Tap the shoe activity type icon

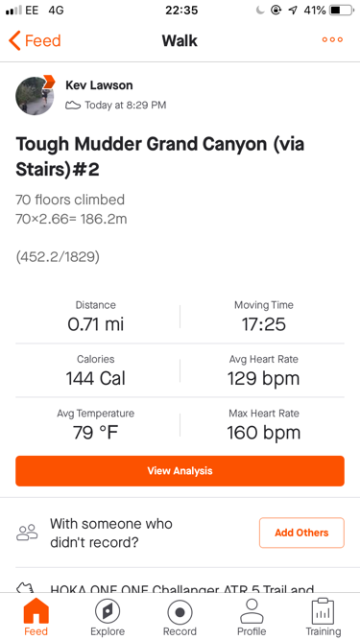click(73, 105)
